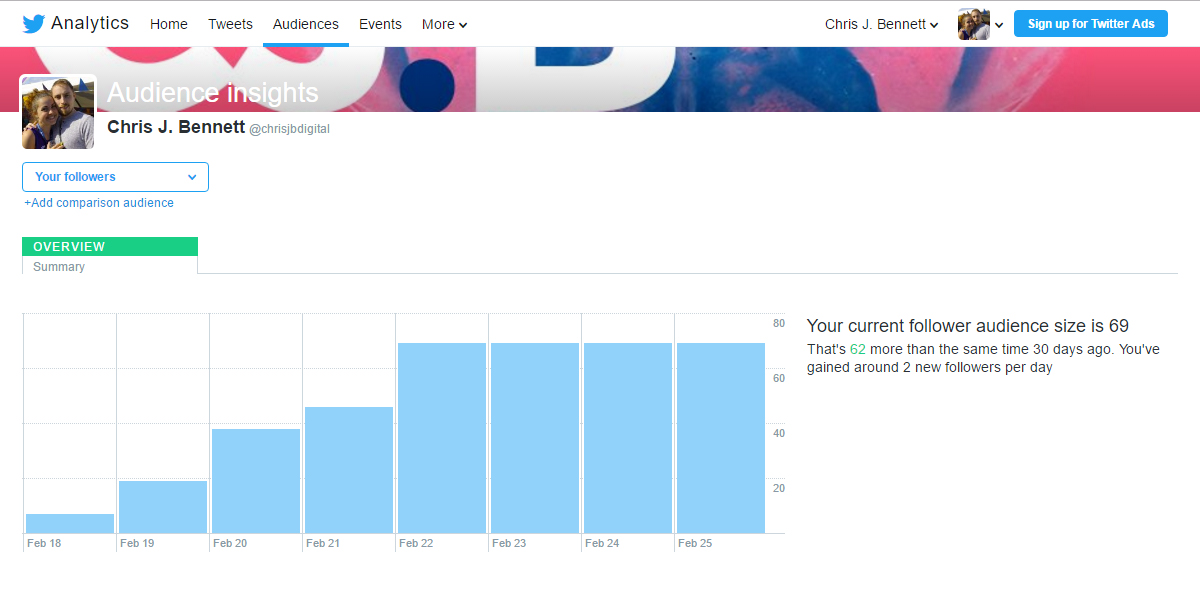Click the Feb 22 axis label
Image resolution: width=1200 pixels, height=604 pixels.
point(416,543)
